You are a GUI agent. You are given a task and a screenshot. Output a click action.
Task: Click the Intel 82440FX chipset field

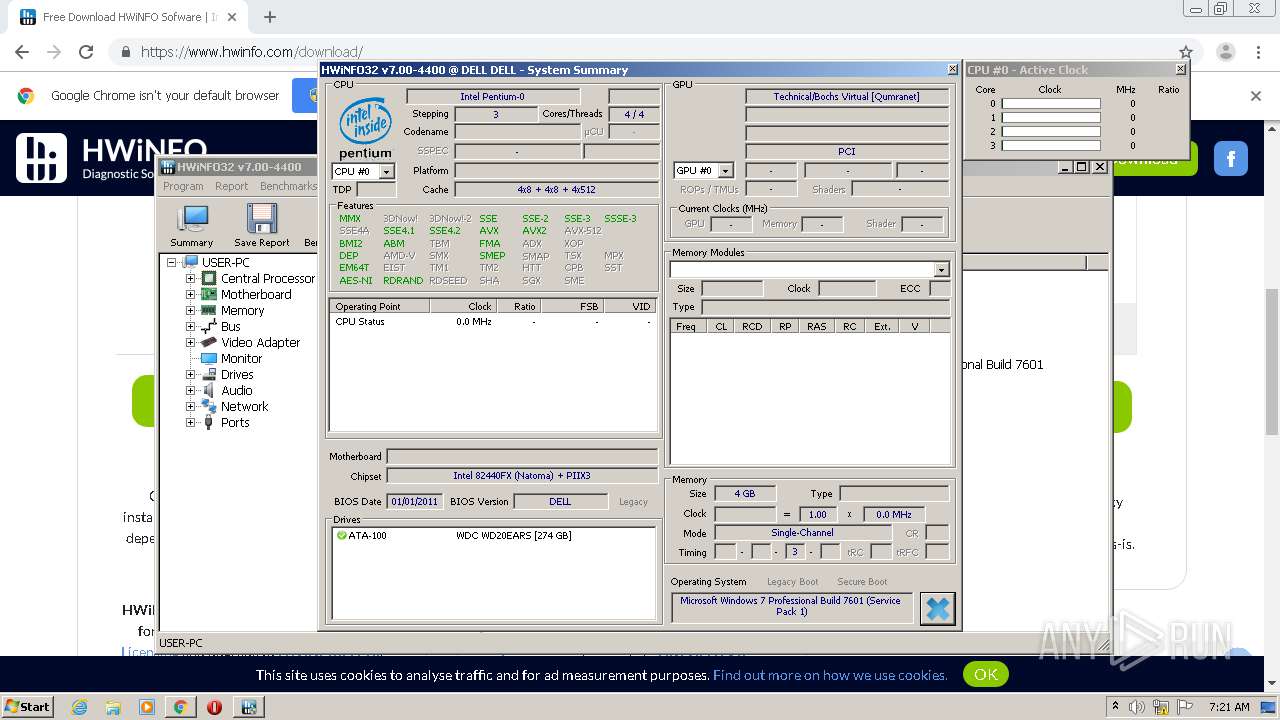point(521,476)
